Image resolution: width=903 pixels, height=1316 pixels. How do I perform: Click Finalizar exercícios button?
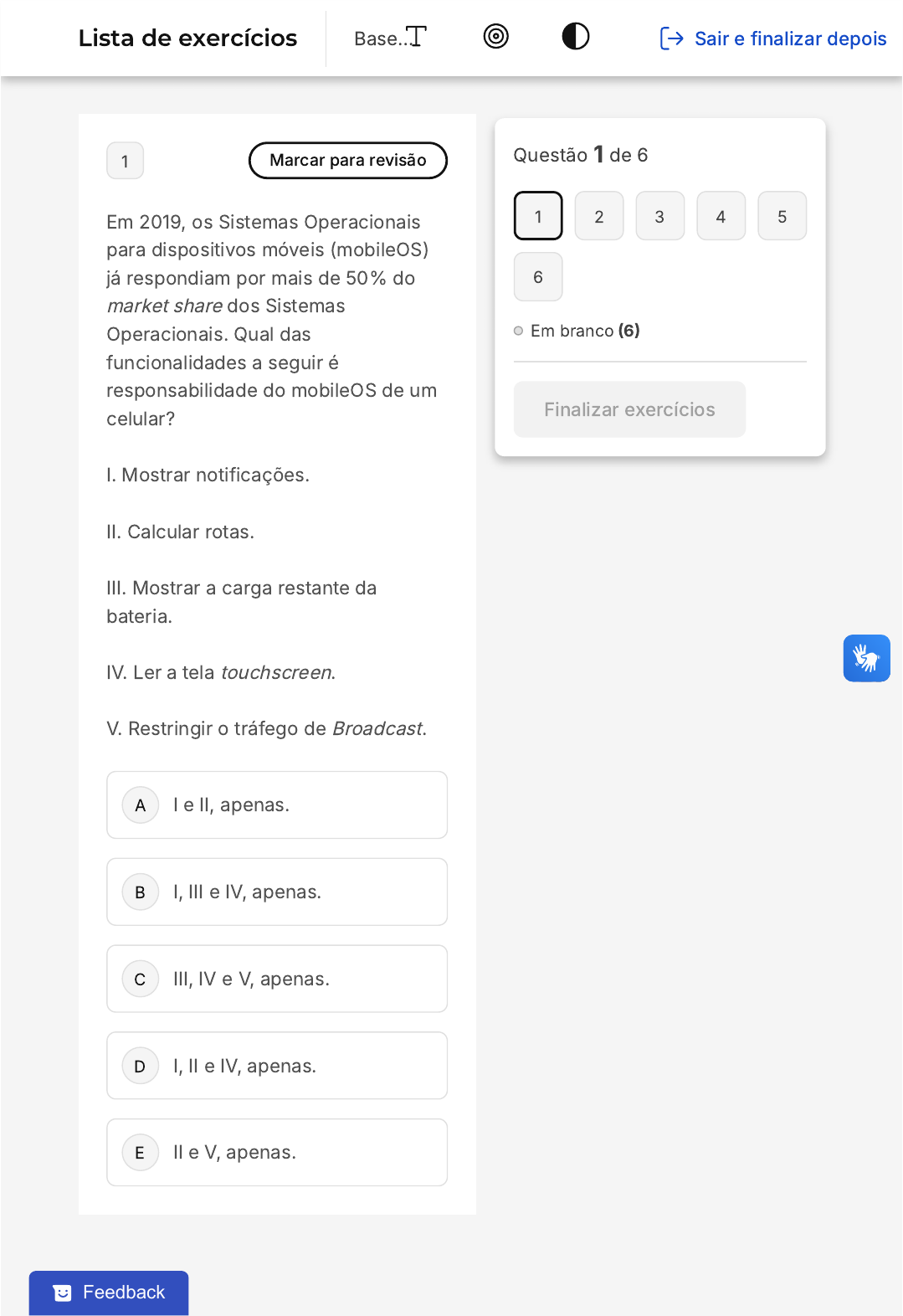629,409
